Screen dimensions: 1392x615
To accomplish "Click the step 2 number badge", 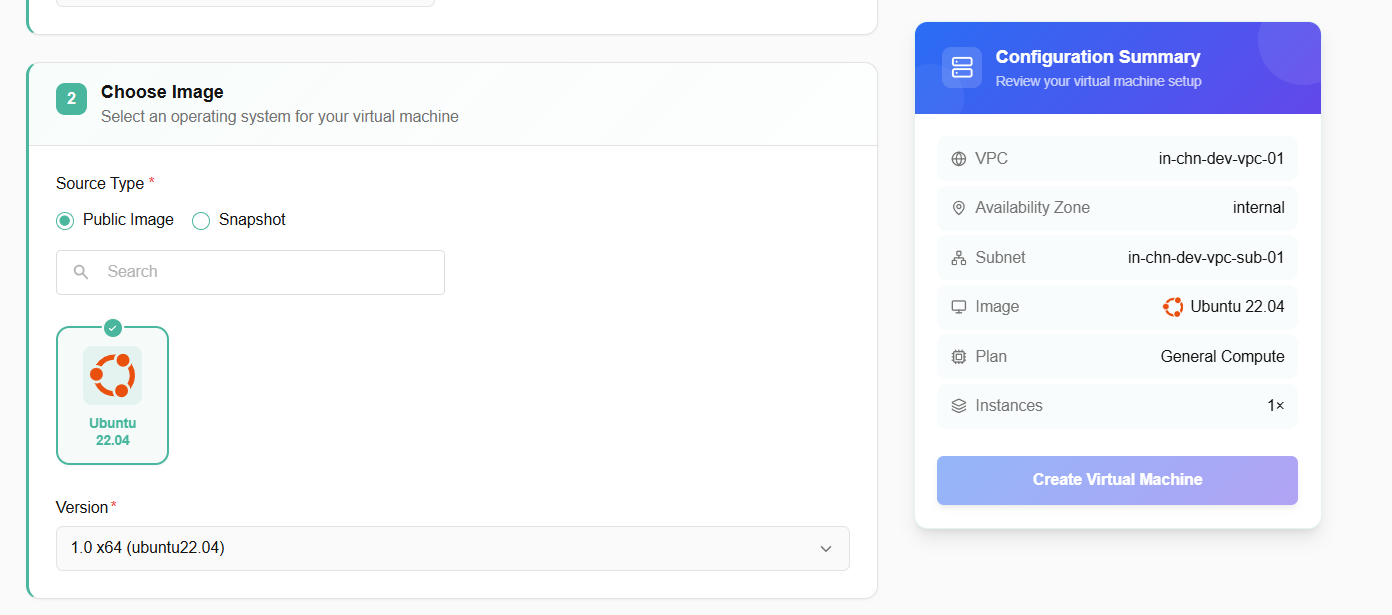I will tap(71, 99).
